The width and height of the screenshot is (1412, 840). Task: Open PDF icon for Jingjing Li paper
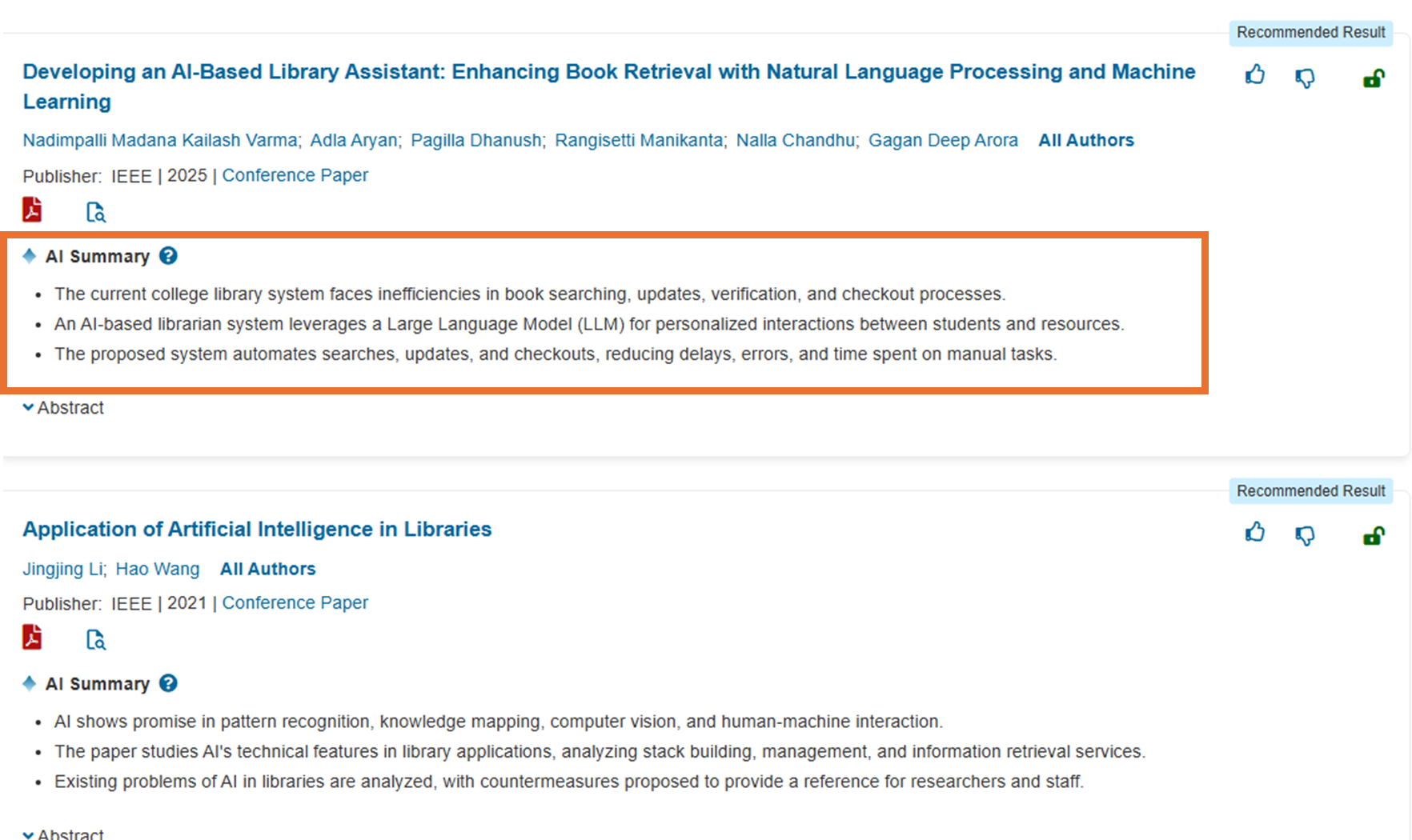pos(32,638)
